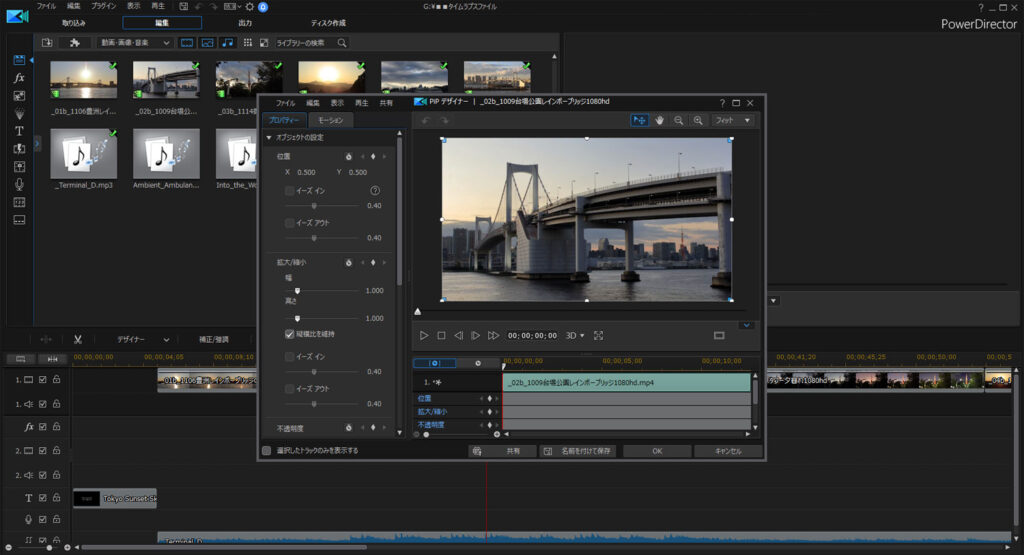
Task: Select the hand pan tool in PiP Designer
Action: pyautogui.click(x=660, y=120)
